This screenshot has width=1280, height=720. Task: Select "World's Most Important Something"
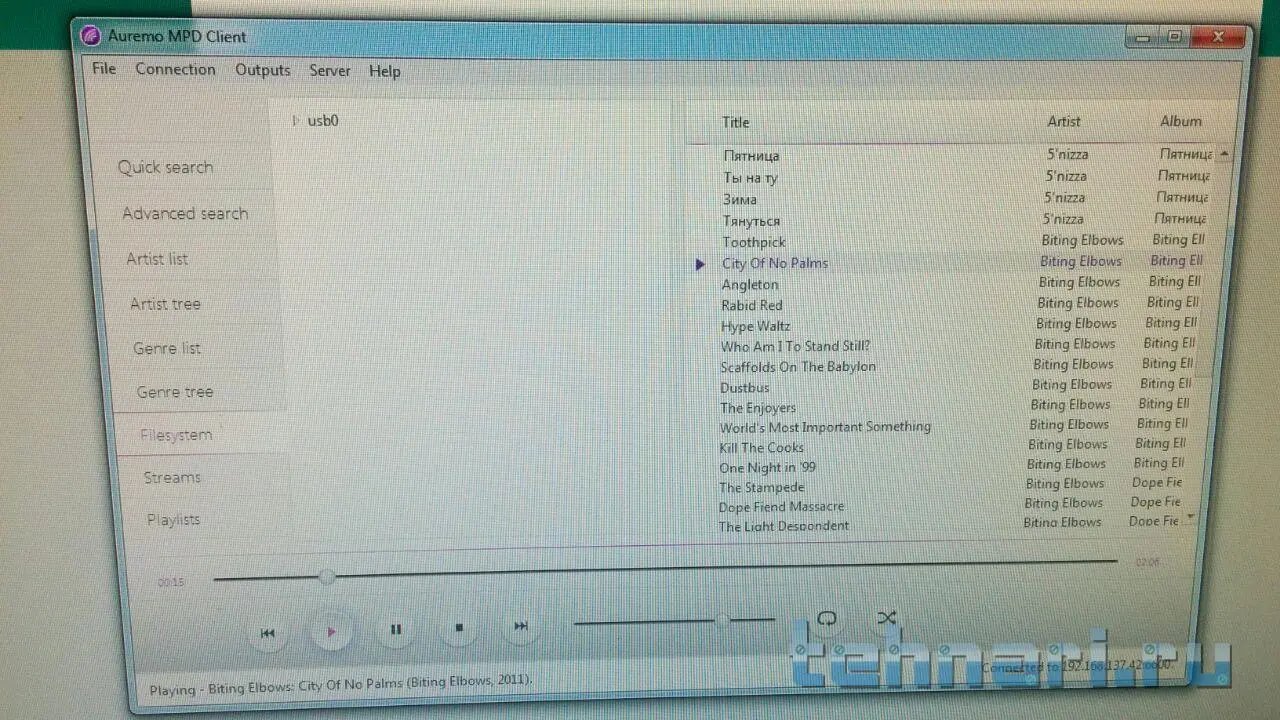pyautogui.click(x=826, y=427)
